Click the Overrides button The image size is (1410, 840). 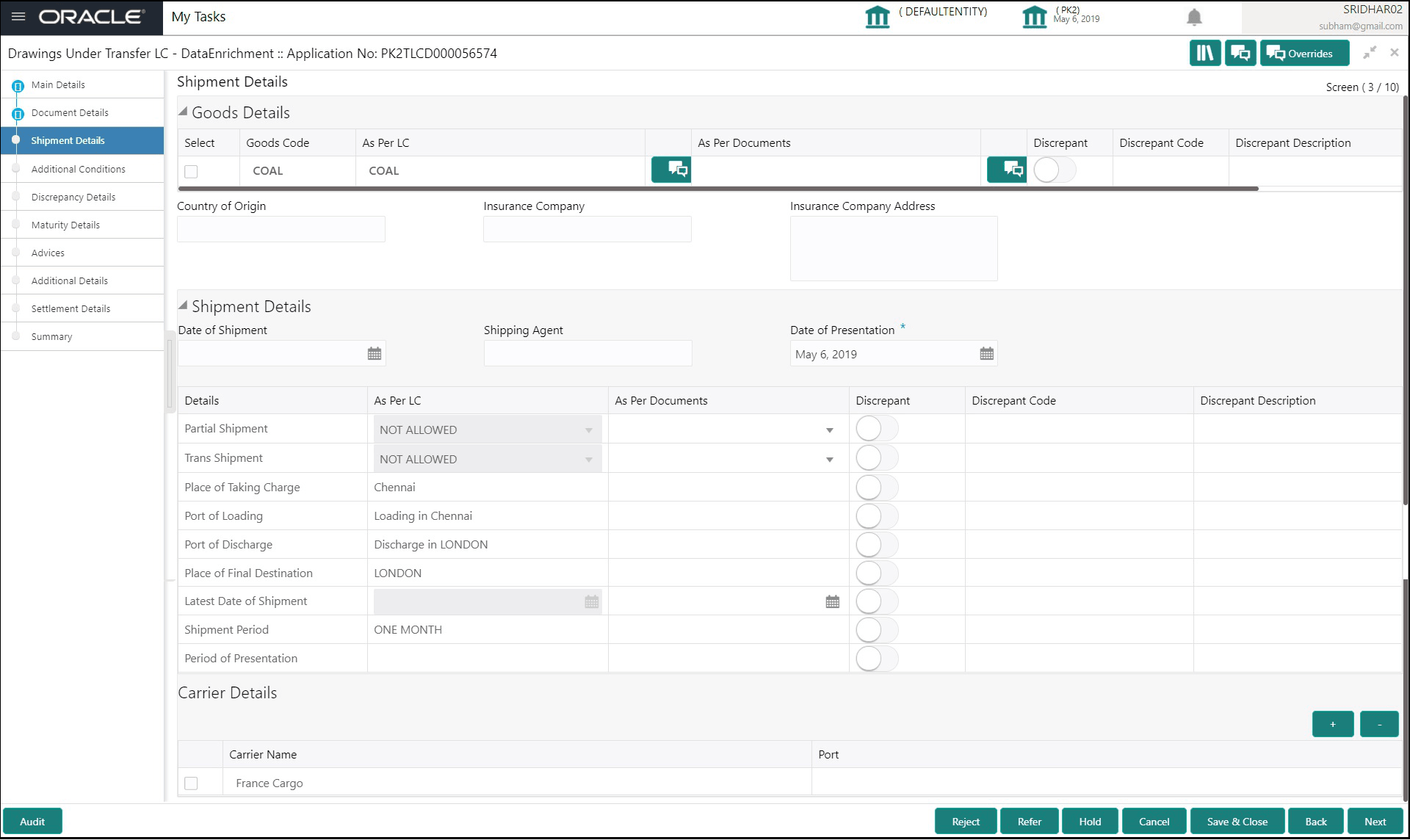coord(1304,52)
